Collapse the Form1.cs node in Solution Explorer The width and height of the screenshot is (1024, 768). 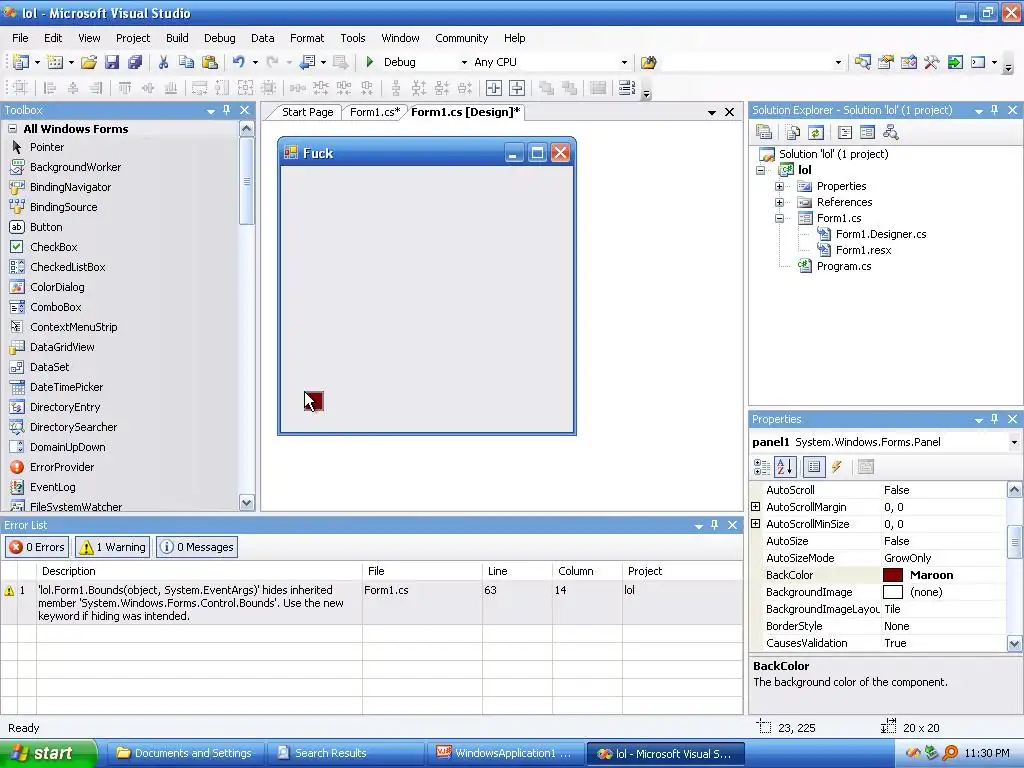pyautogui.click(x=779, y=219)
